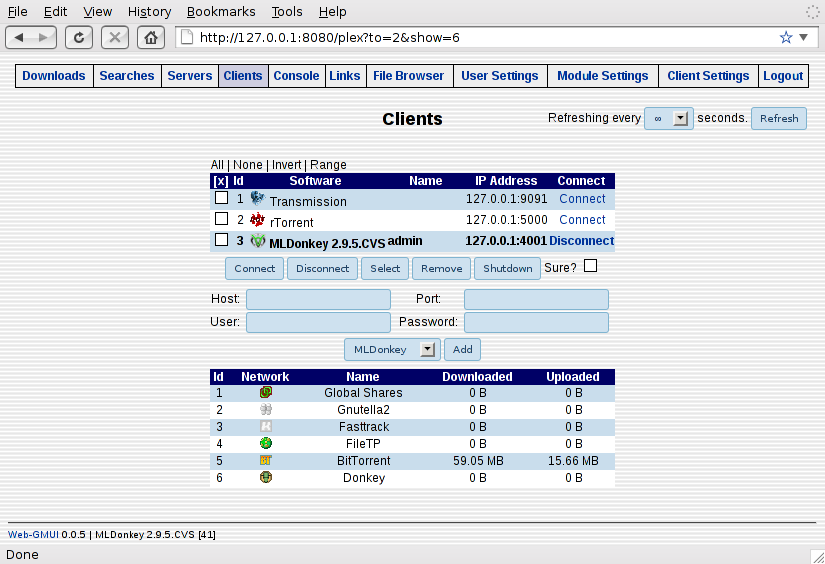This screenshot has width=825, height=564.
Task: Click the Select button
Action: click(x=385, y=268)
